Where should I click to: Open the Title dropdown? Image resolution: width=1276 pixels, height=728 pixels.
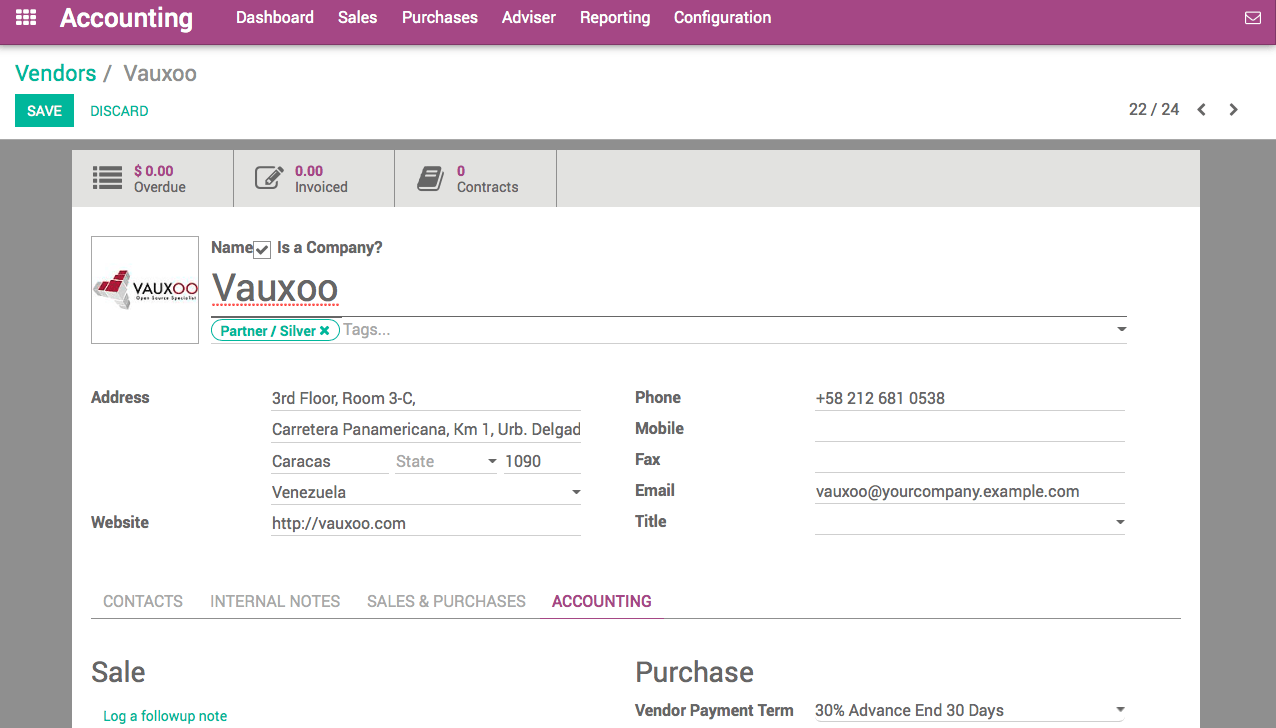click(x=1119, y=521)
